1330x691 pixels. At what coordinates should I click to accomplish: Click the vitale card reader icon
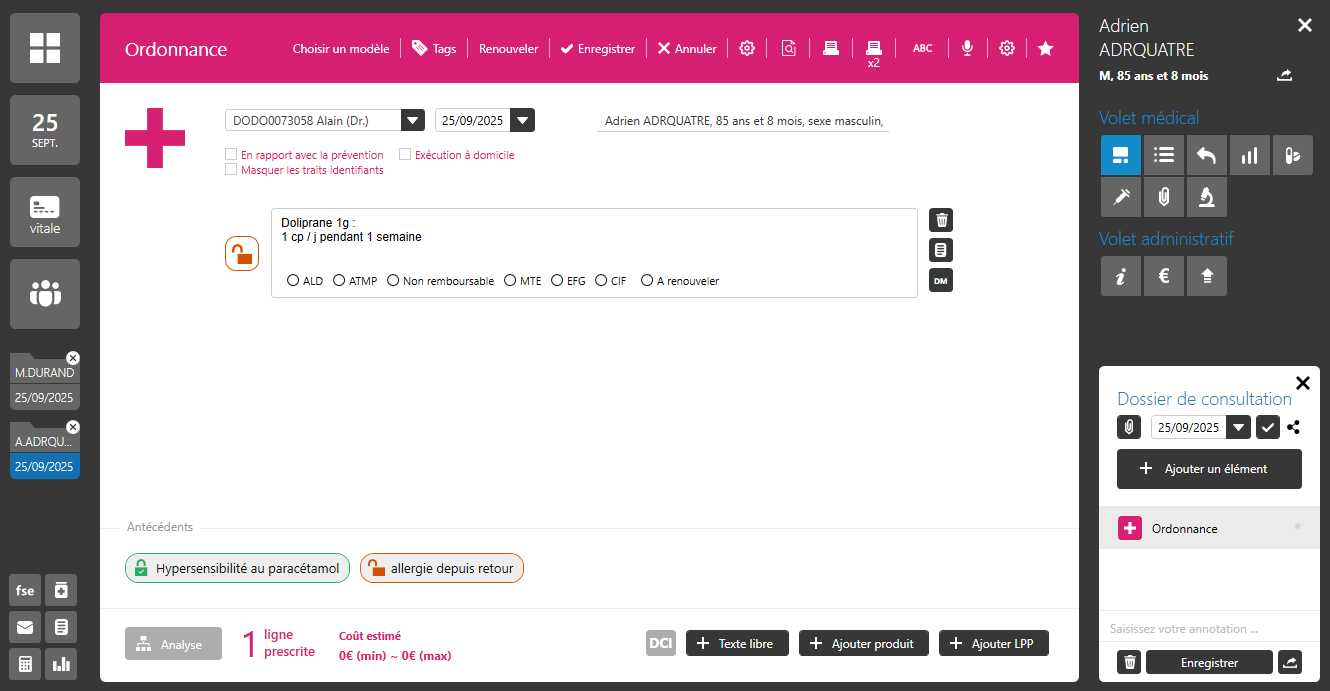[45, 213]
